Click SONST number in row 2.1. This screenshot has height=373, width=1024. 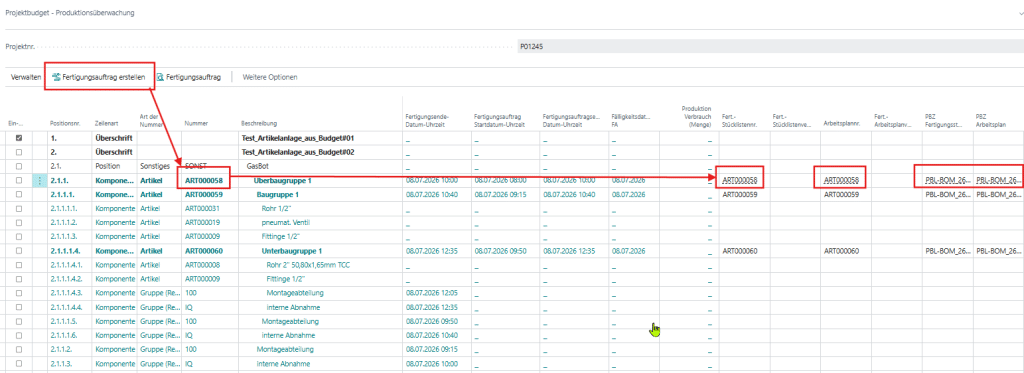click(196, 167)
